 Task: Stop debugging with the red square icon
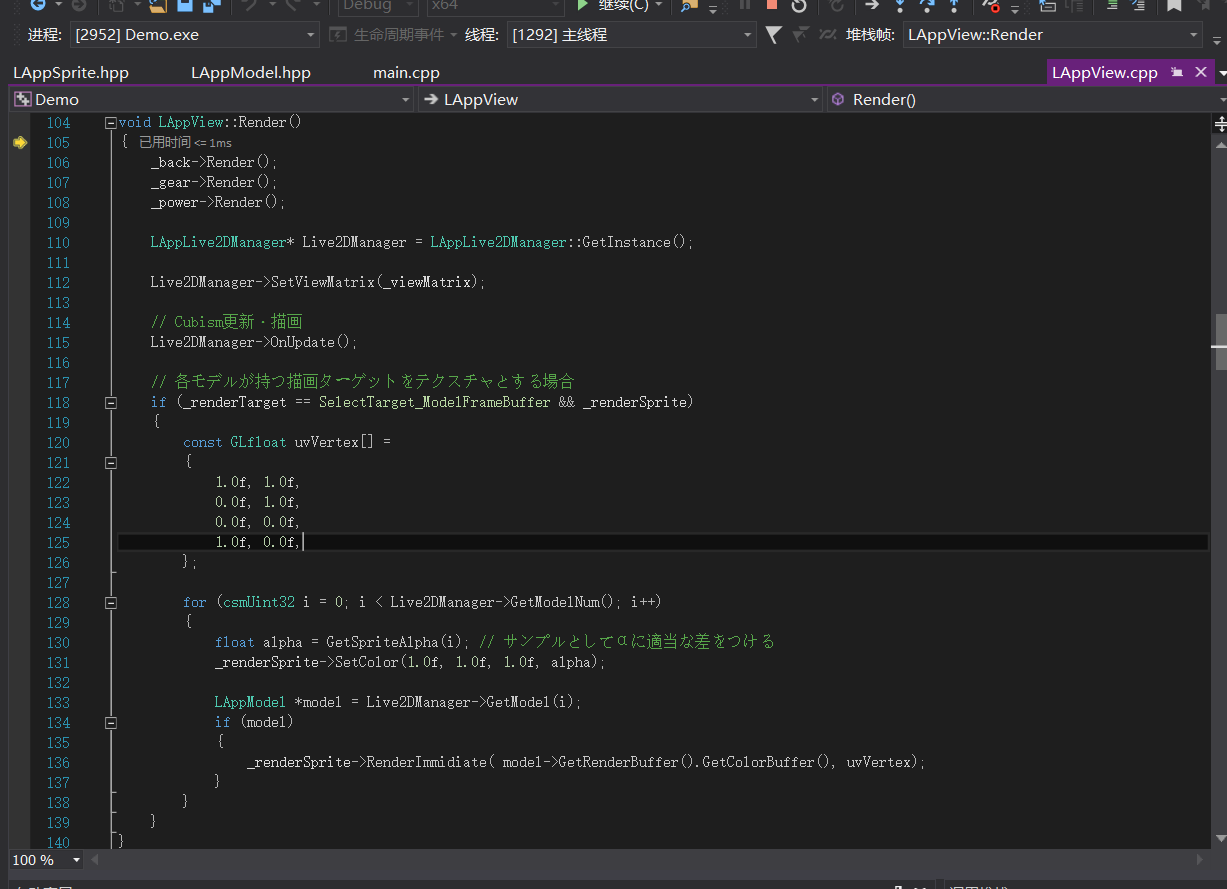(771, 5)
